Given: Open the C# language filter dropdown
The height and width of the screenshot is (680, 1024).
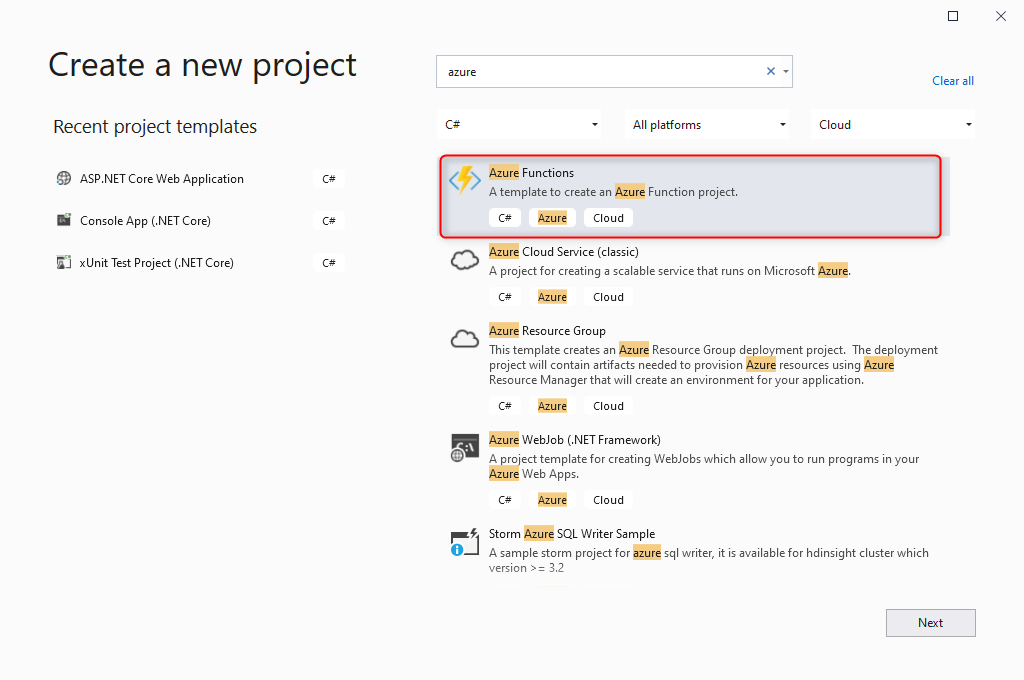Looking at the screenshot, I should pos(519,123).
